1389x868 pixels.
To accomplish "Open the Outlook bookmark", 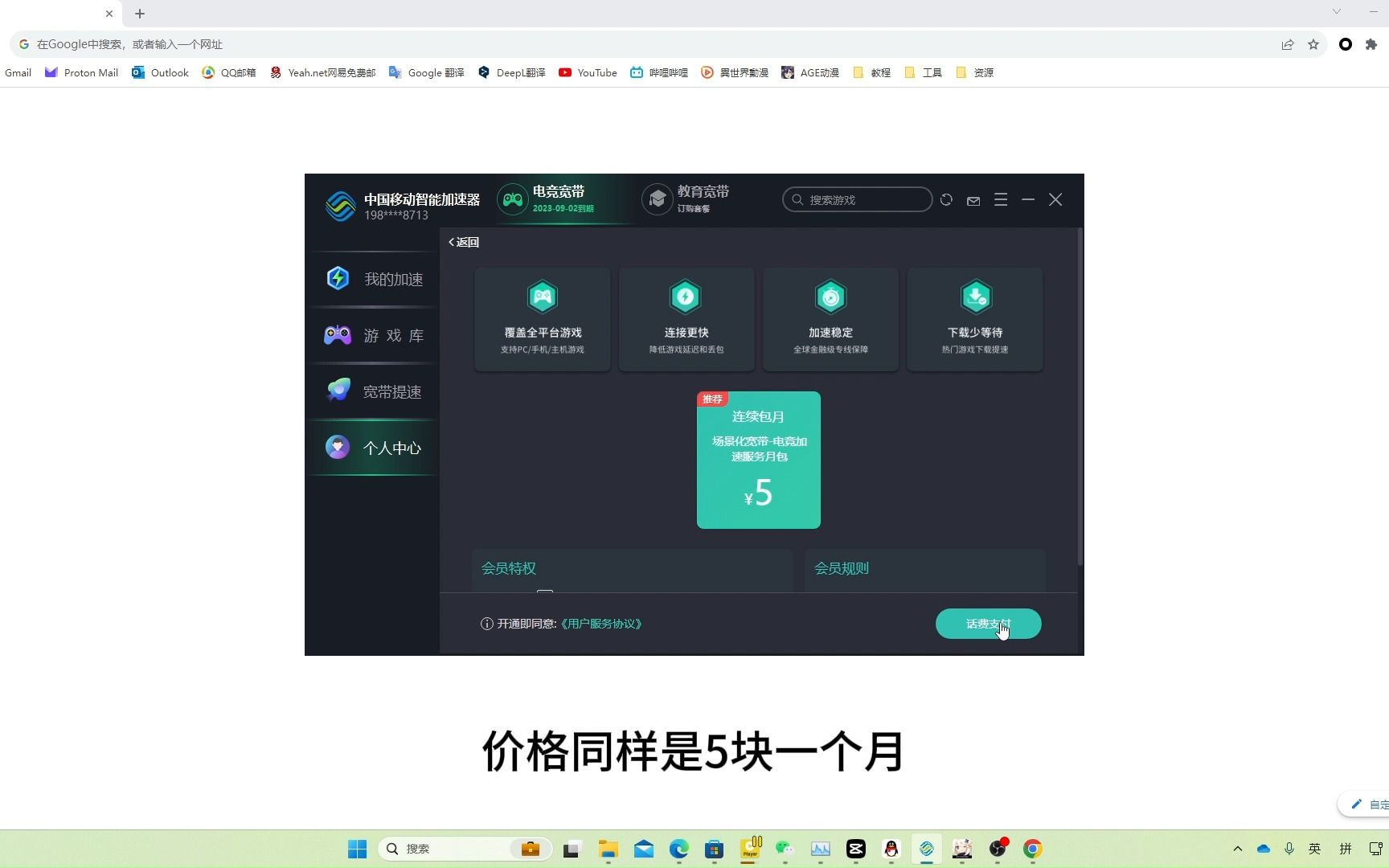I will point(160,72).
